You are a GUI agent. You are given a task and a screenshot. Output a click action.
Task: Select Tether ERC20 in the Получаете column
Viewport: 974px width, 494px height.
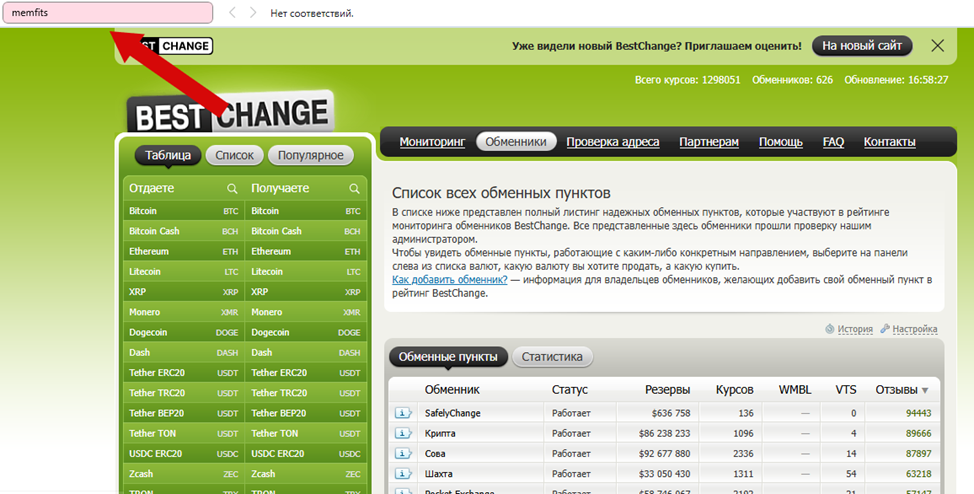click(x=306, y=373)
